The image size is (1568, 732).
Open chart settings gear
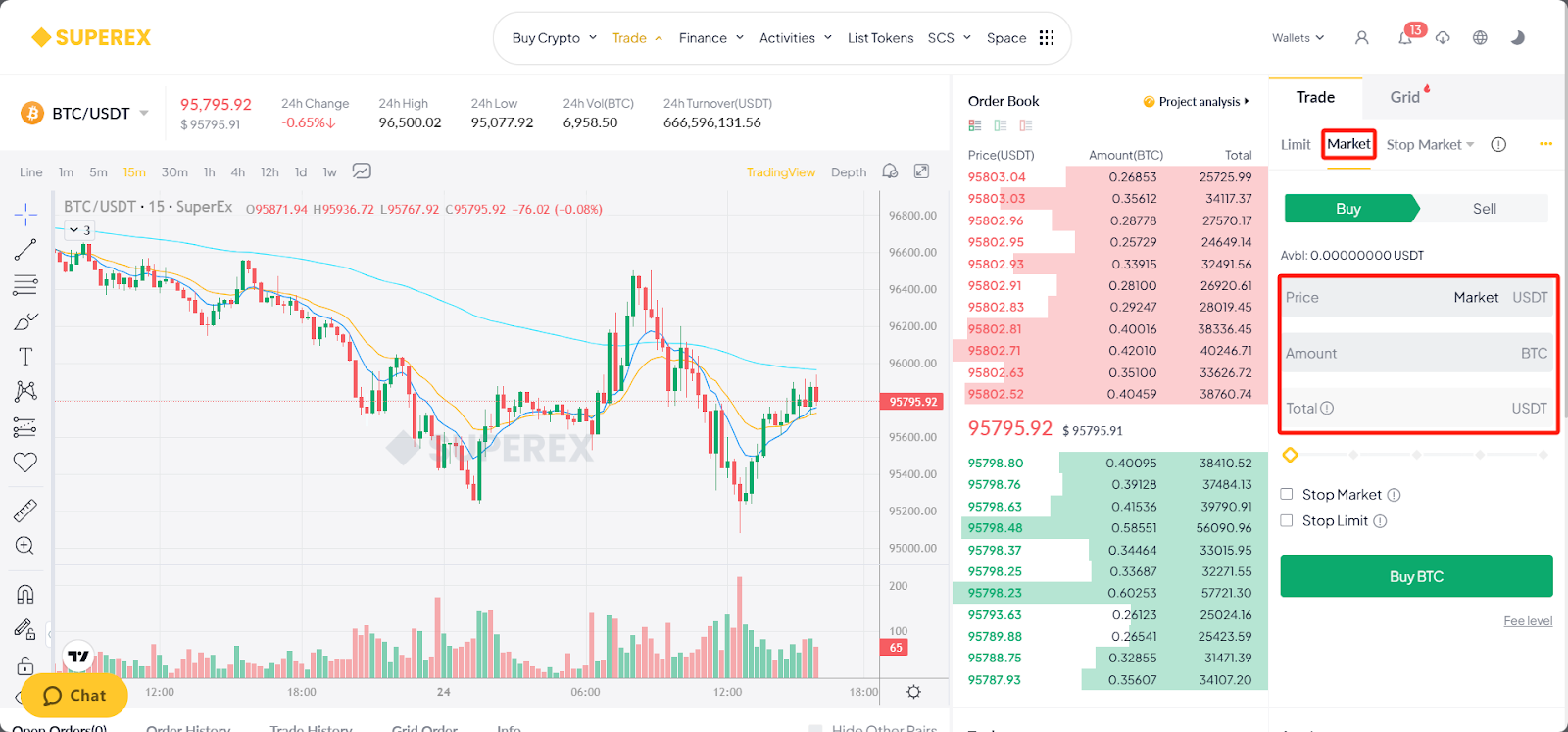coord(913,692)
